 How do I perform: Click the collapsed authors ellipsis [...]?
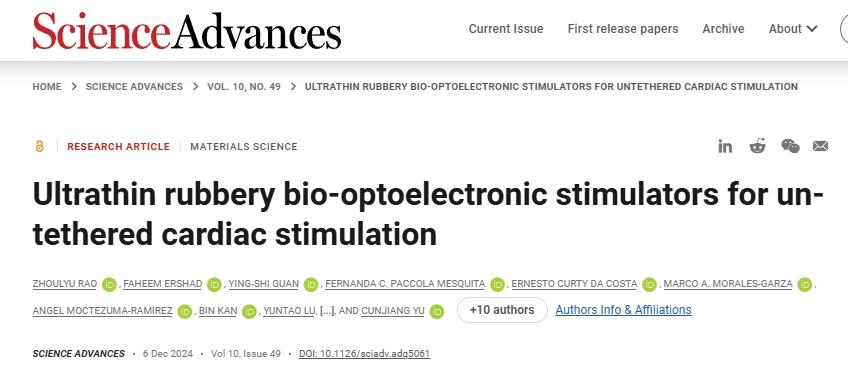point(328,311)
